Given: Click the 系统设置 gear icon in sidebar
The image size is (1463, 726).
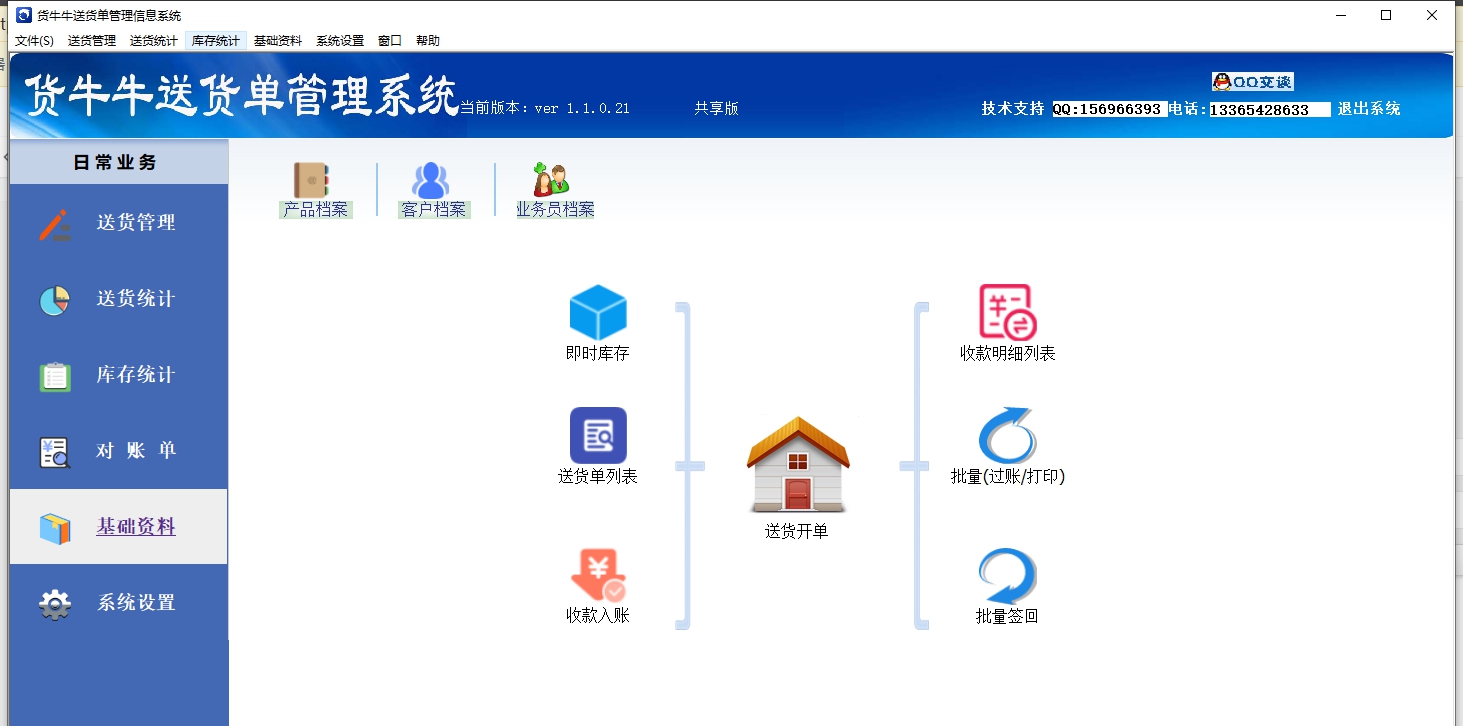Looking at the screenshot, I should [55, 604].
